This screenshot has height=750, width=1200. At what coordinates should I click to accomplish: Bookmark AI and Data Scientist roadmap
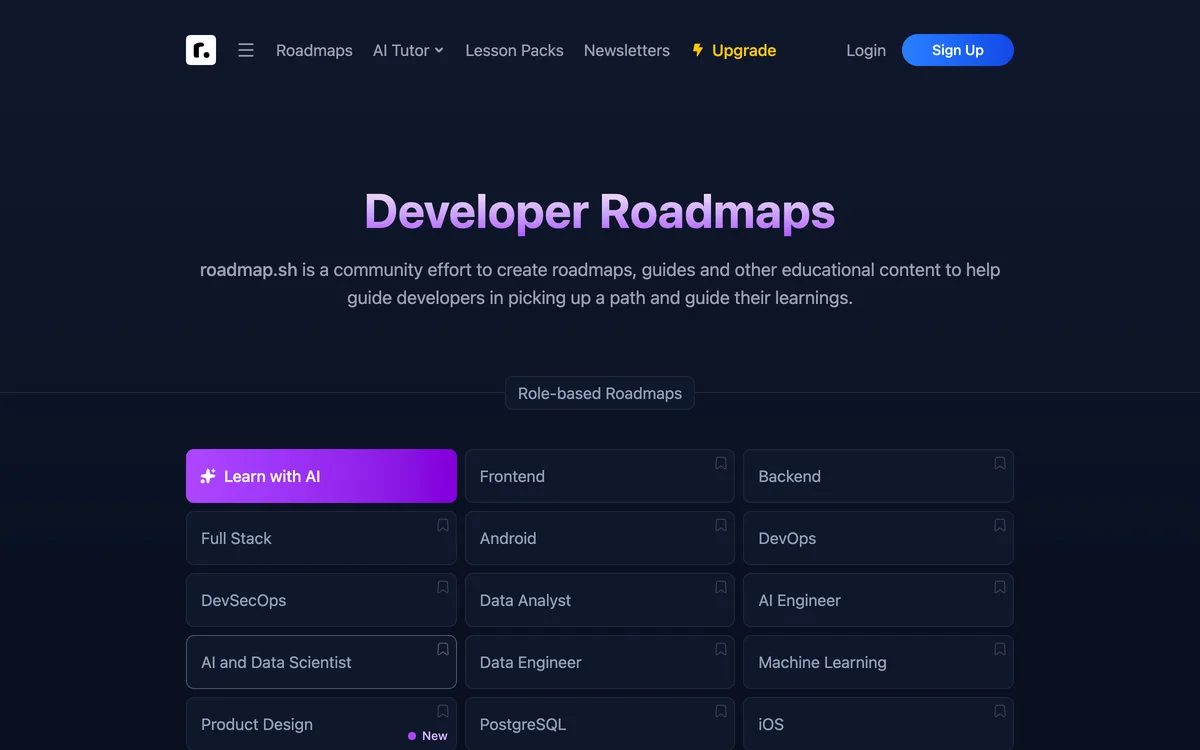pyautogui.click(x=443, y=649)
